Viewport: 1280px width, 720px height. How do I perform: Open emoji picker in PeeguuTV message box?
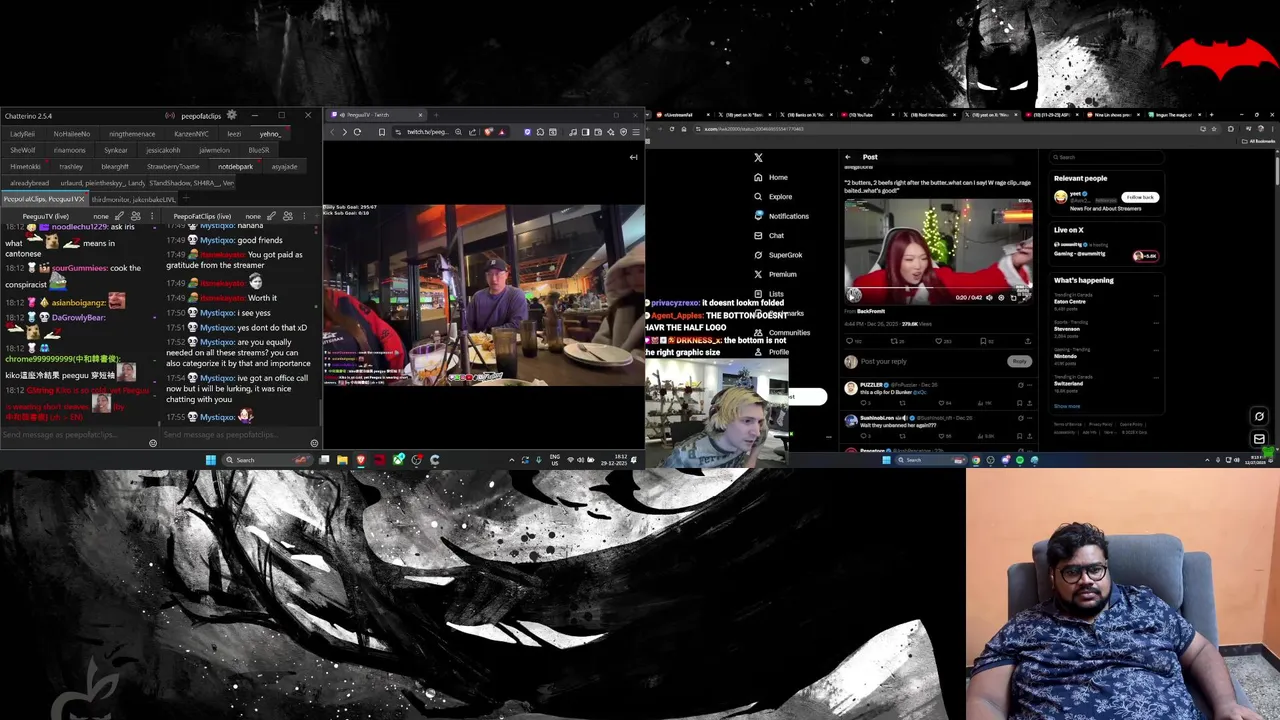click(153, 443)
